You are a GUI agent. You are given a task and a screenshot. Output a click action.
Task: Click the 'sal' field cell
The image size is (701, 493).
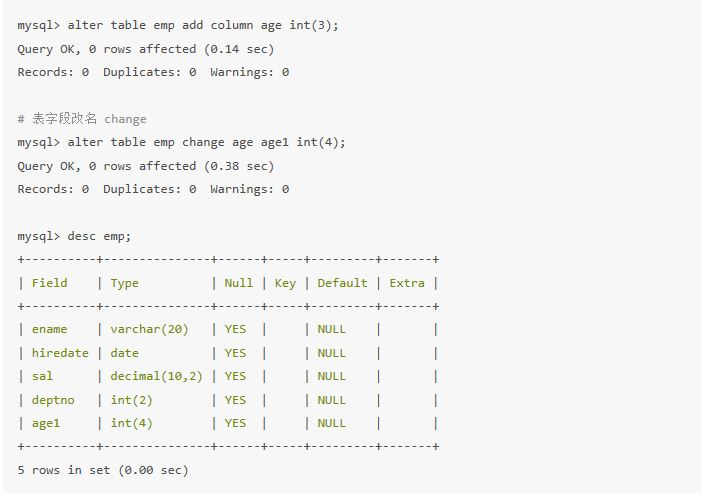42,376
